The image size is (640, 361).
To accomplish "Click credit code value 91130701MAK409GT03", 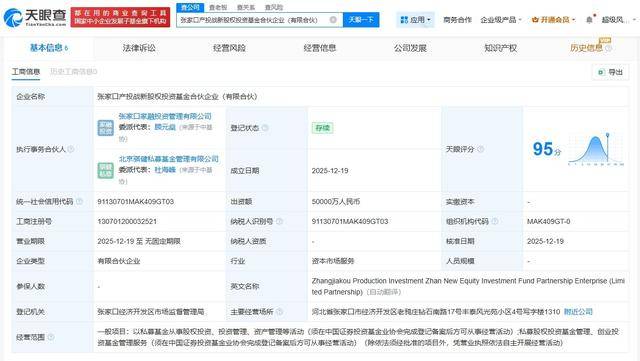I will tap(136, 201).
